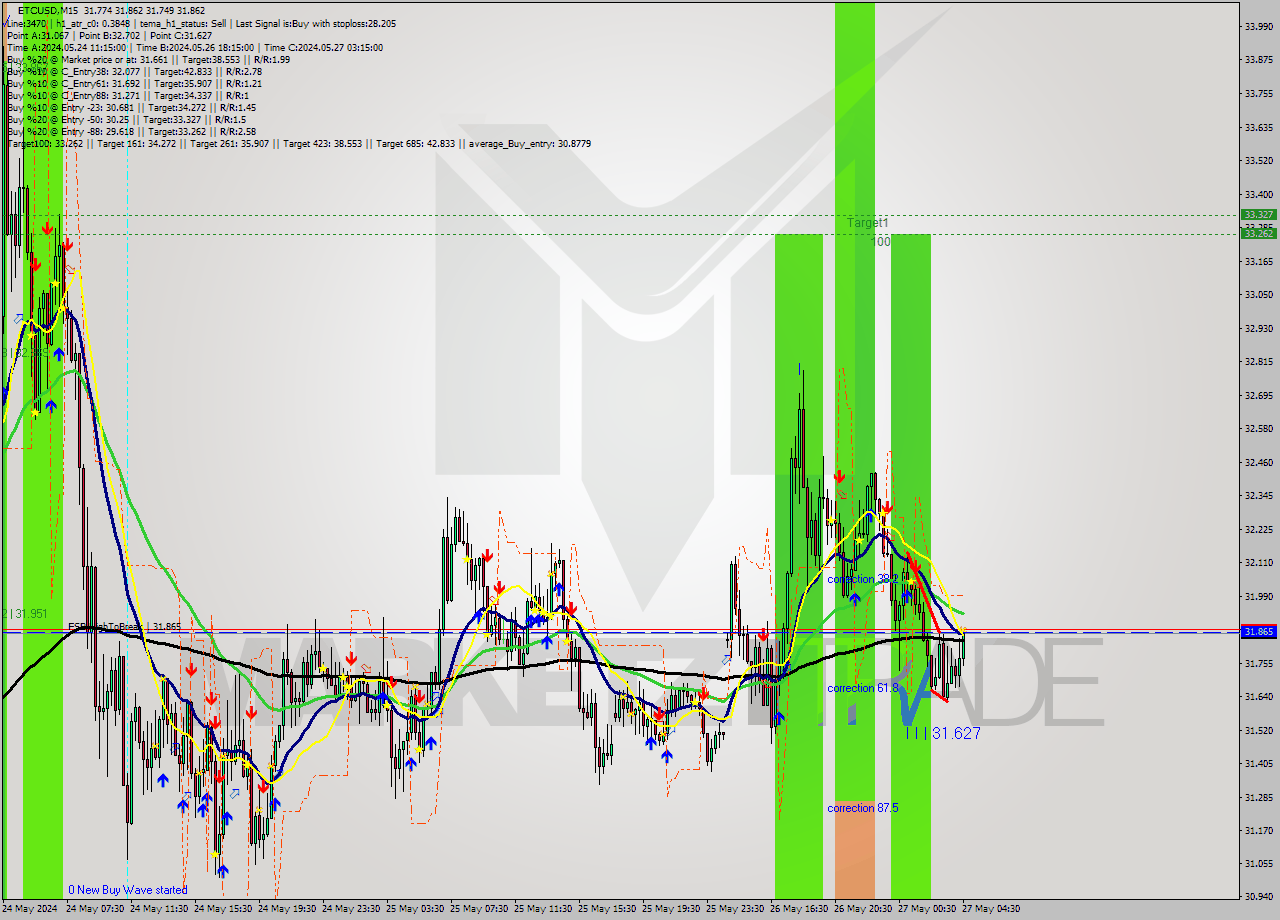The image size is (1280, 920).
Task: Select the 'Entry -50: 30.25' line
Action: click(126, 119)
